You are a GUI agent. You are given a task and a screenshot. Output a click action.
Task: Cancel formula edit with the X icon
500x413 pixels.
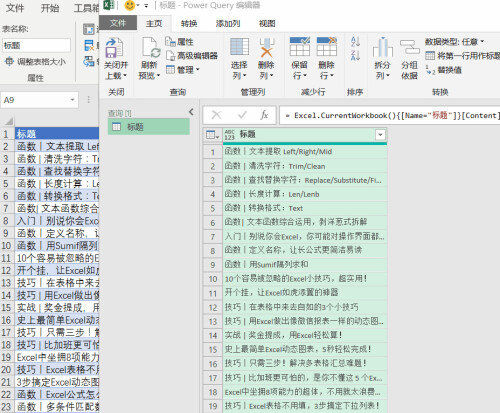pyautogui.click(x=217, y=115)
